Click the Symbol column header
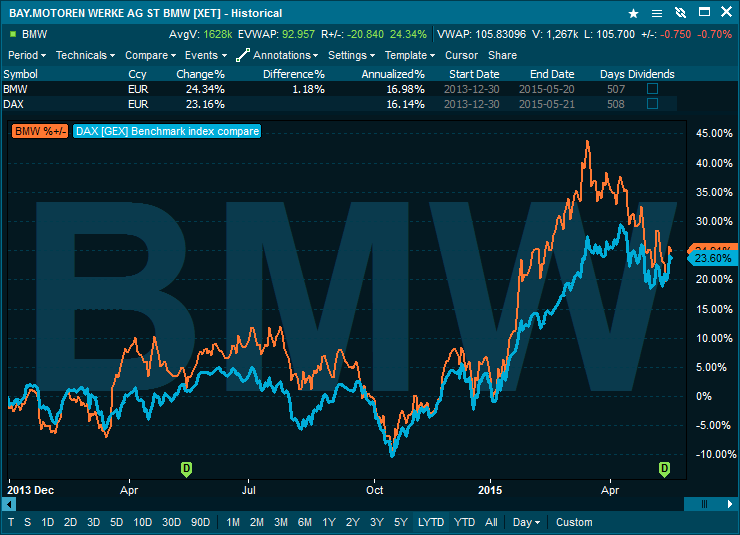The height and width of the screenshot is (535, 740). tap(20, 74)
